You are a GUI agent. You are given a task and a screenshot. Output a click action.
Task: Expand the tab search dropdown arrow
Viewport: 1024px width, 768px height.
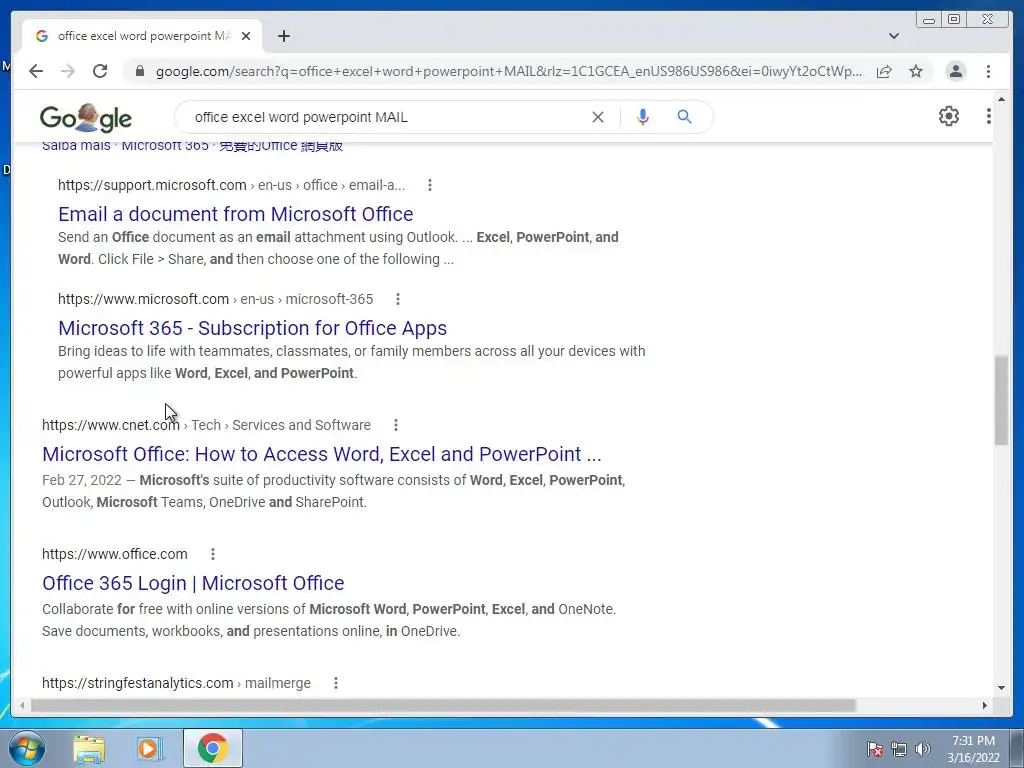coord(894,36)
